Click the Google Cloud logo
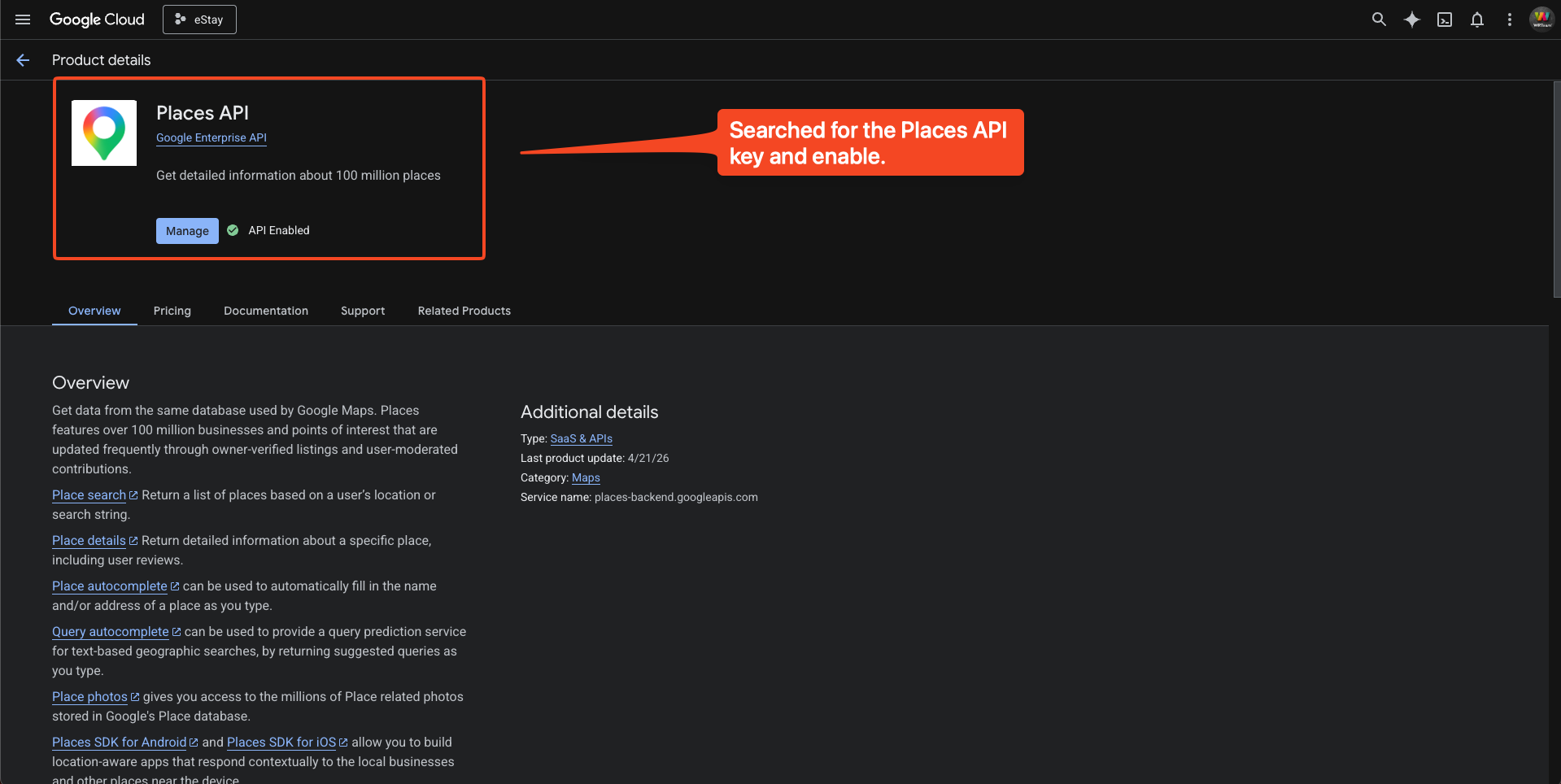Viewport: 1561px width, 784px height. tap(97, 20)
